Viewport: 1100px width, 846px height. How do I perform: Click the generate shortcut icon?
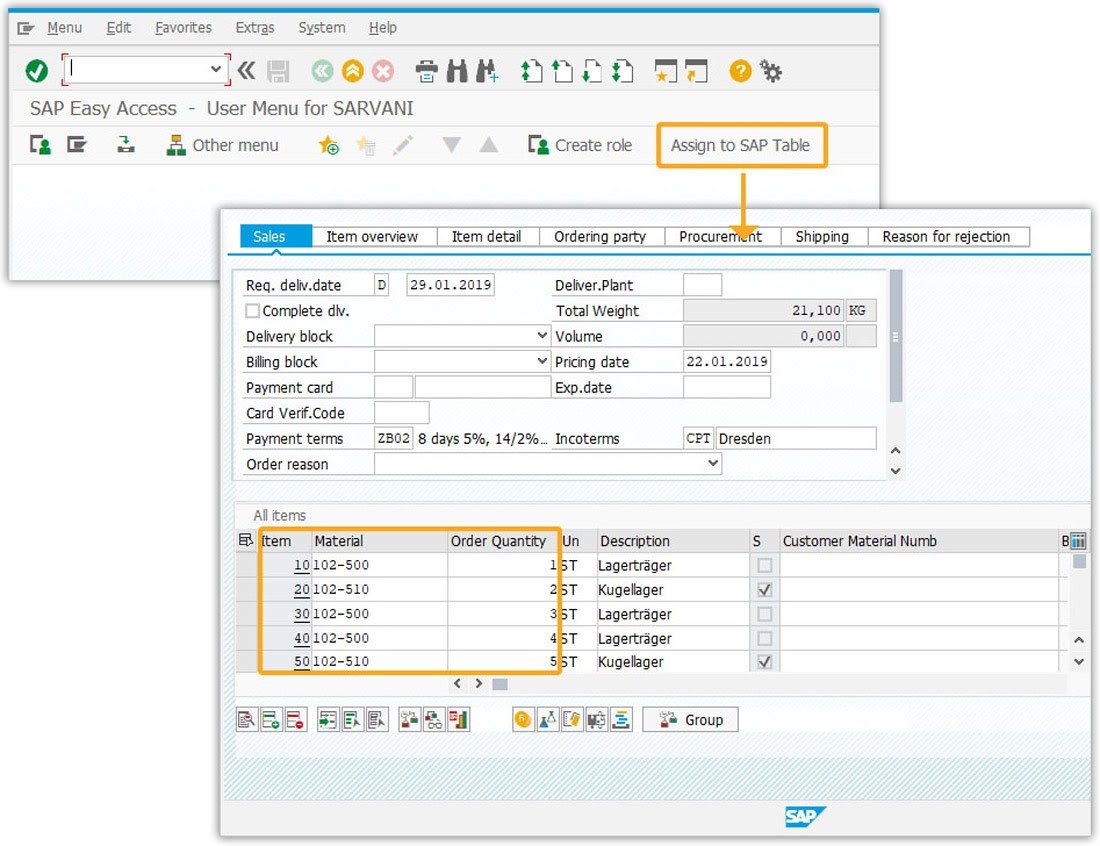point(696,71)
